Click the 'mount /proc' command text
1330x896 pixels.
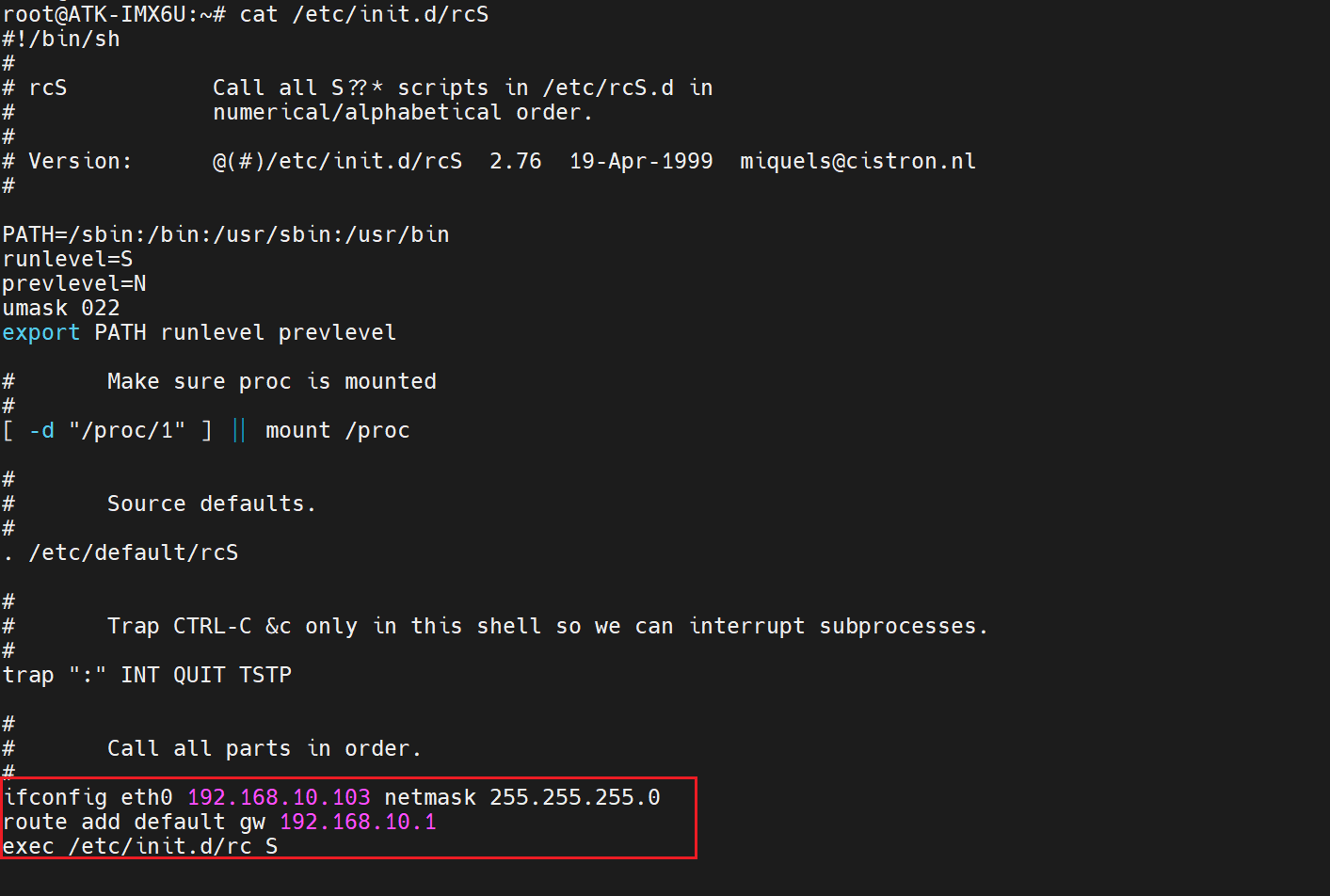[x=337, y=430]
